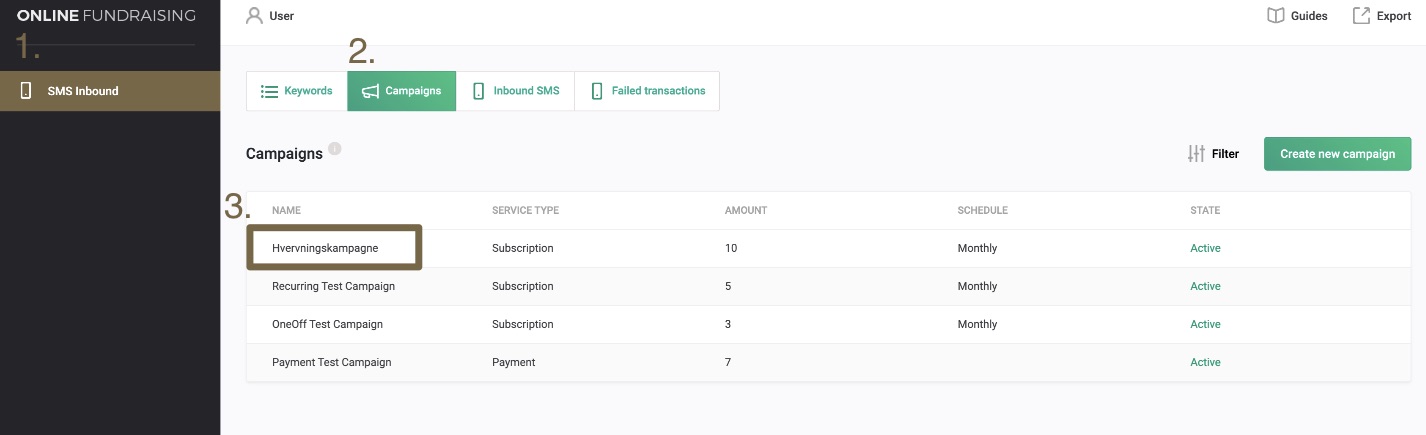Click the Filter sliders icon
Image resolution: width=1426 pixels, height=435 pixels.
[x=1196, y=154]
